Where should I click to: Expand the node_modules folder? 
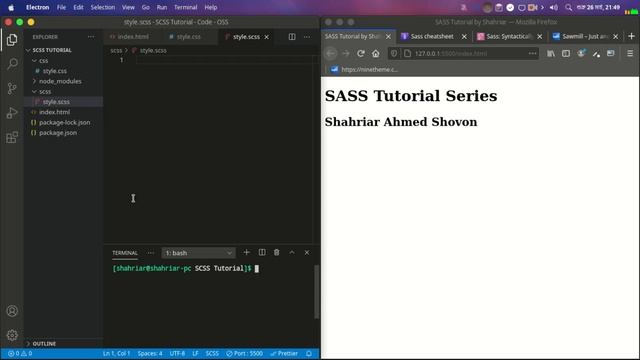pos(60,81)
